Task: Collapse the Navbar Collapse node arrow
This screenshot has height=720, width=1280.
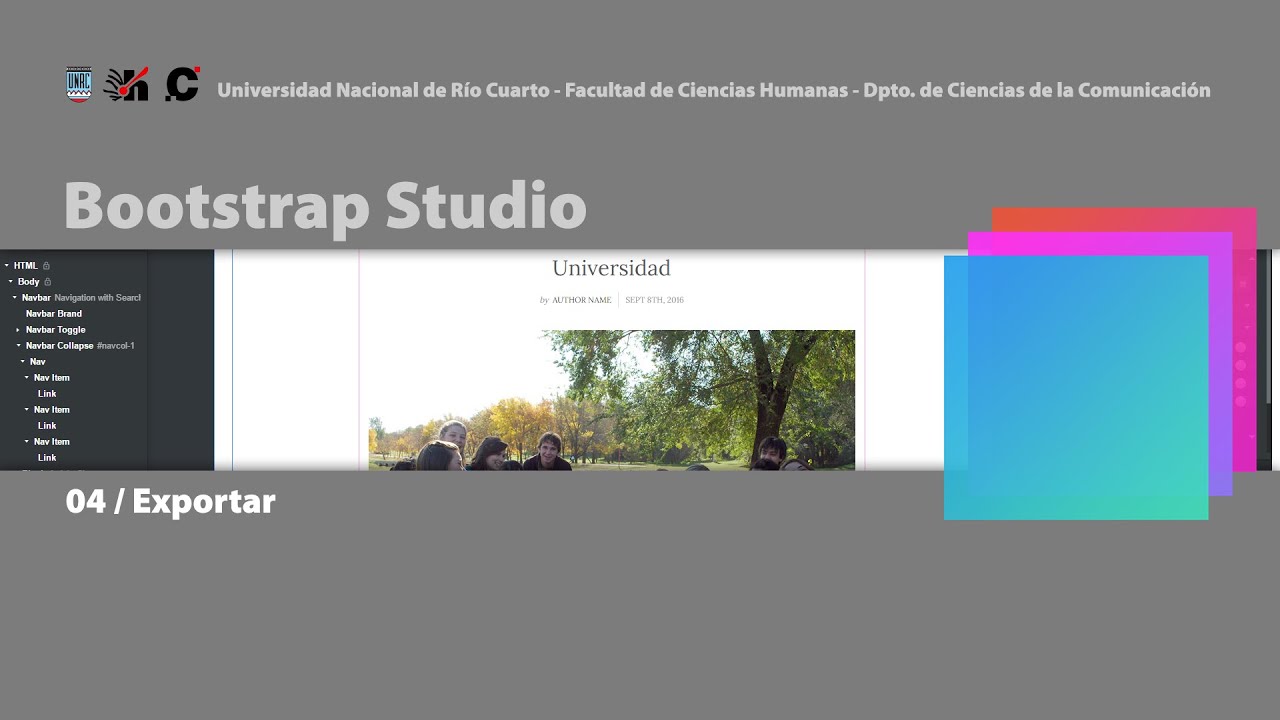Action: pos(18,346)
